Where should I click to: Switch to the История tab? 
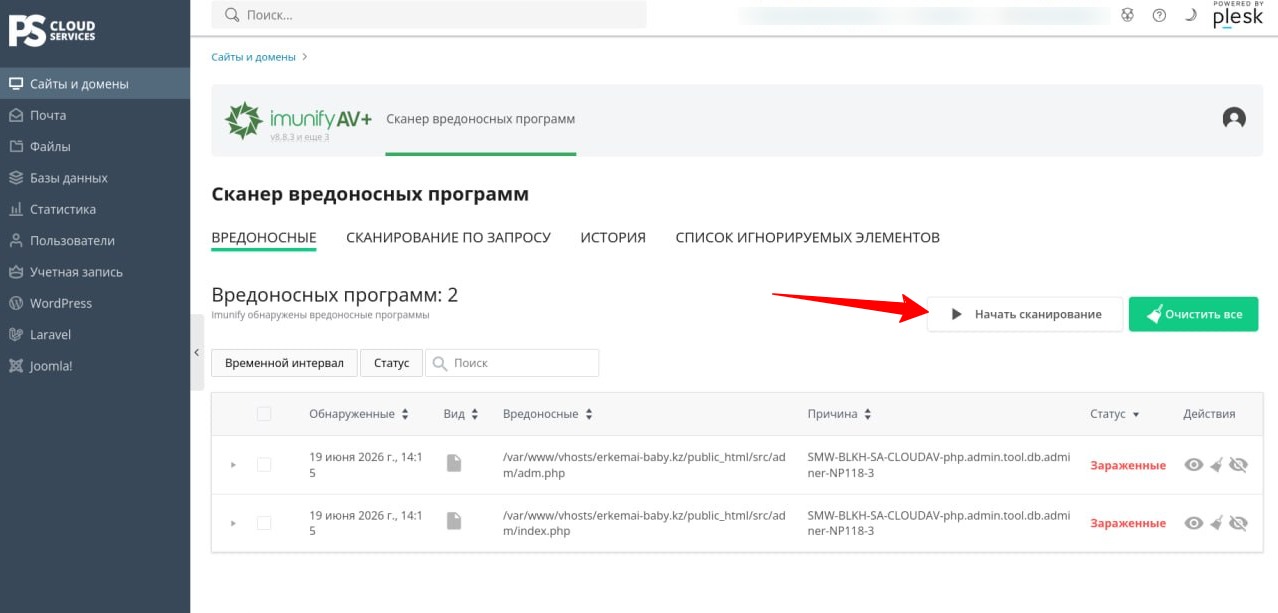tap(613, 238)
